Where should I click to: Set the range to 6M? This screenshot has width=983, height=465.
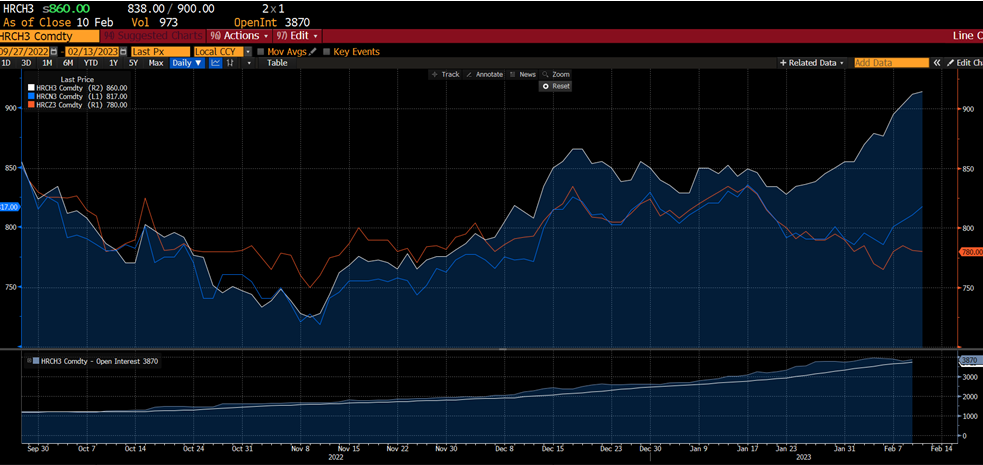pos(68,63)
